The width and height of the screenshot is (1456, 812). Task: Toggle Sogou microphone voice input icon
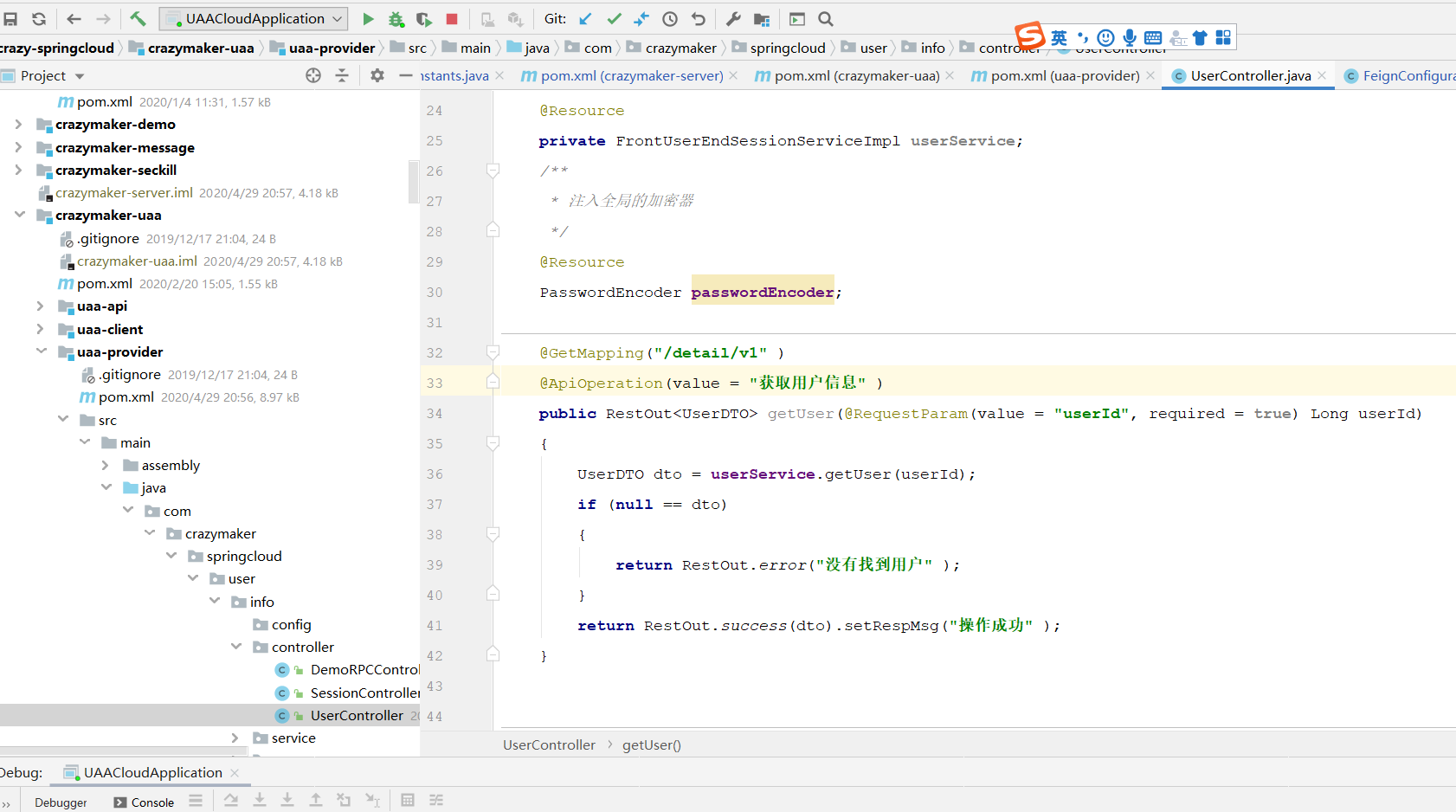click(1130, 37)
